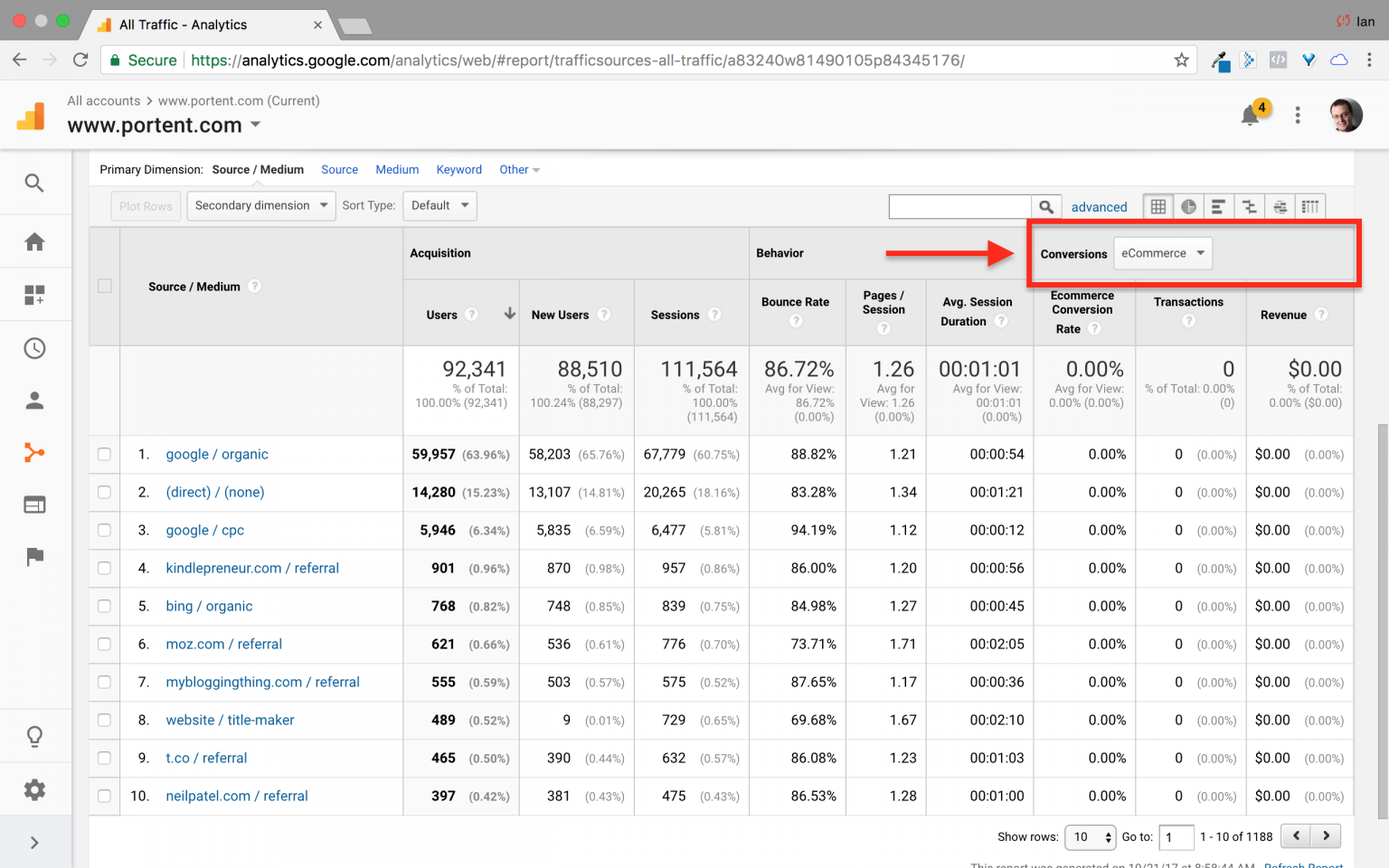Open the www.portent.com account selector

tap(164, 125)
